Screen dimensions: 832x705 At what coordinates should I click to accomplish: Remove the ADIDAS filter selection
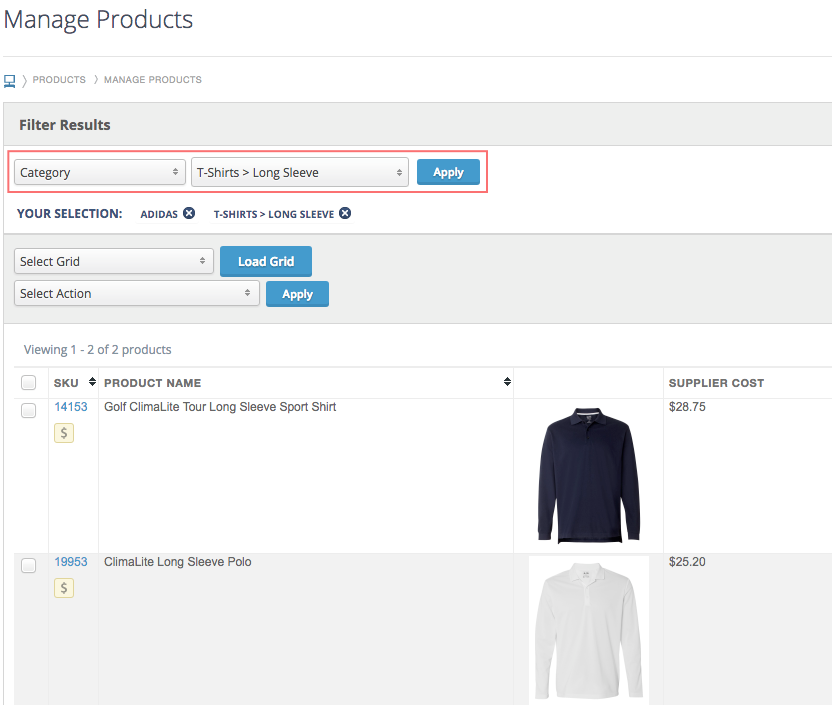coord(189,213)
